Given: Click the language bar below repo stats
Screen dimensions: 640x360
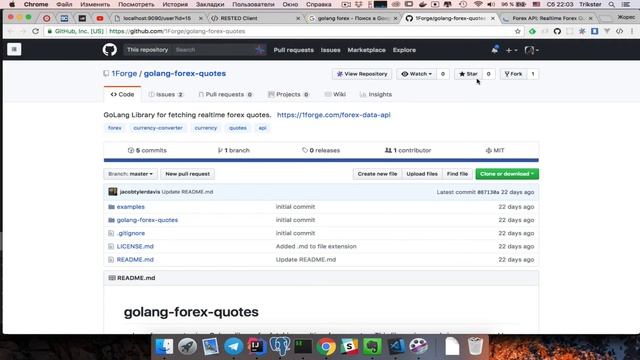Looking at the screenshot, I should pyautogui.click(x=321, y=160).
